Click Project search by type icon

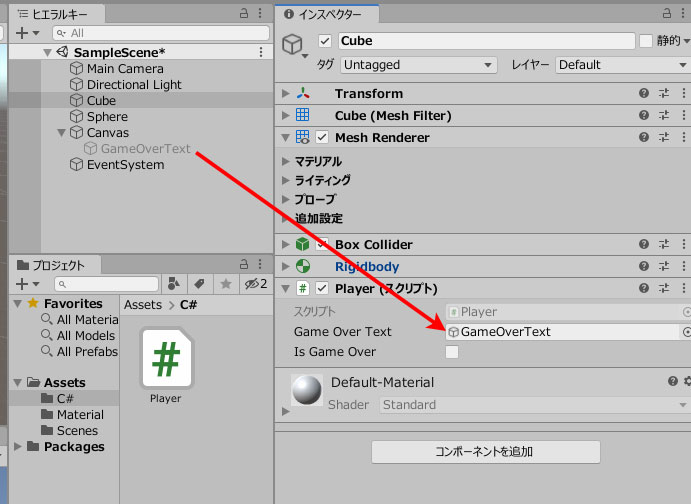pos(174,284)
